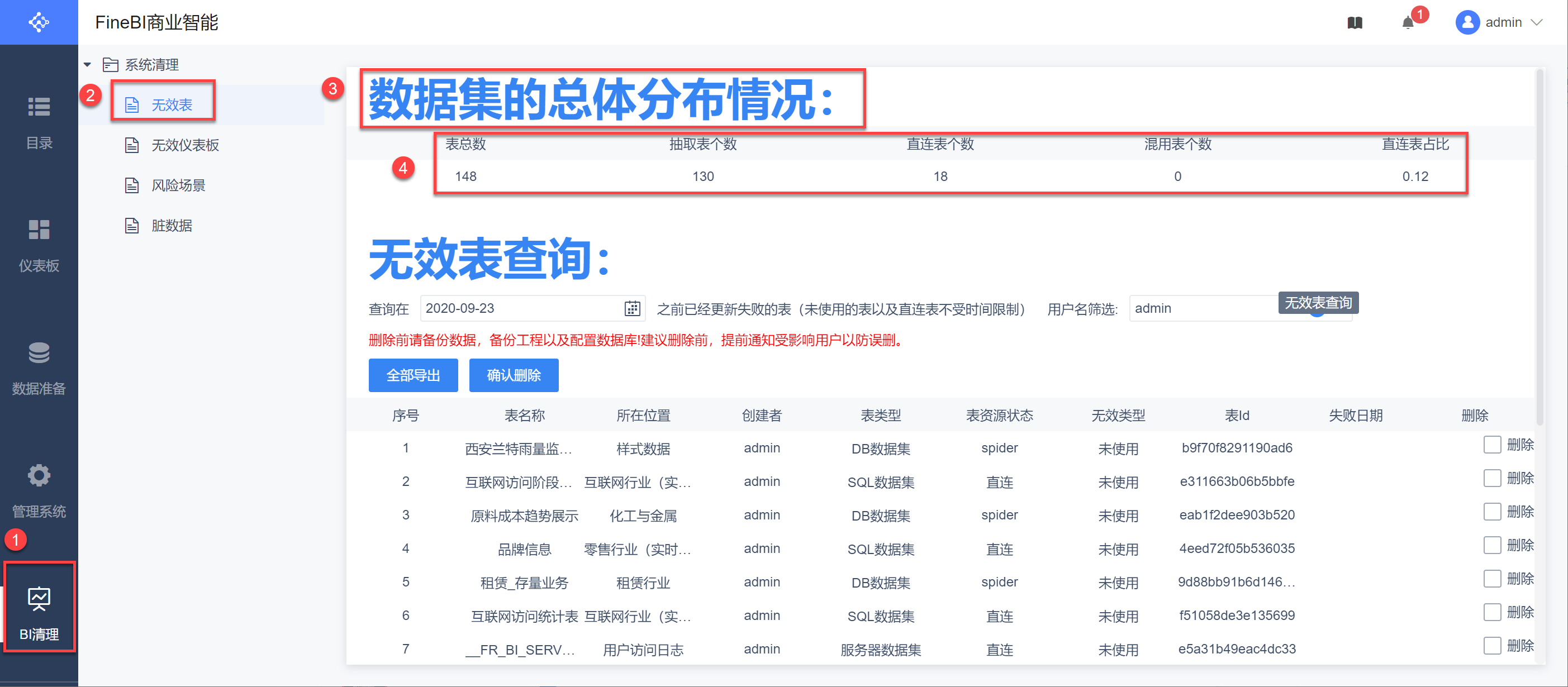Click the 全部导出 button

(x=413, y=375)
